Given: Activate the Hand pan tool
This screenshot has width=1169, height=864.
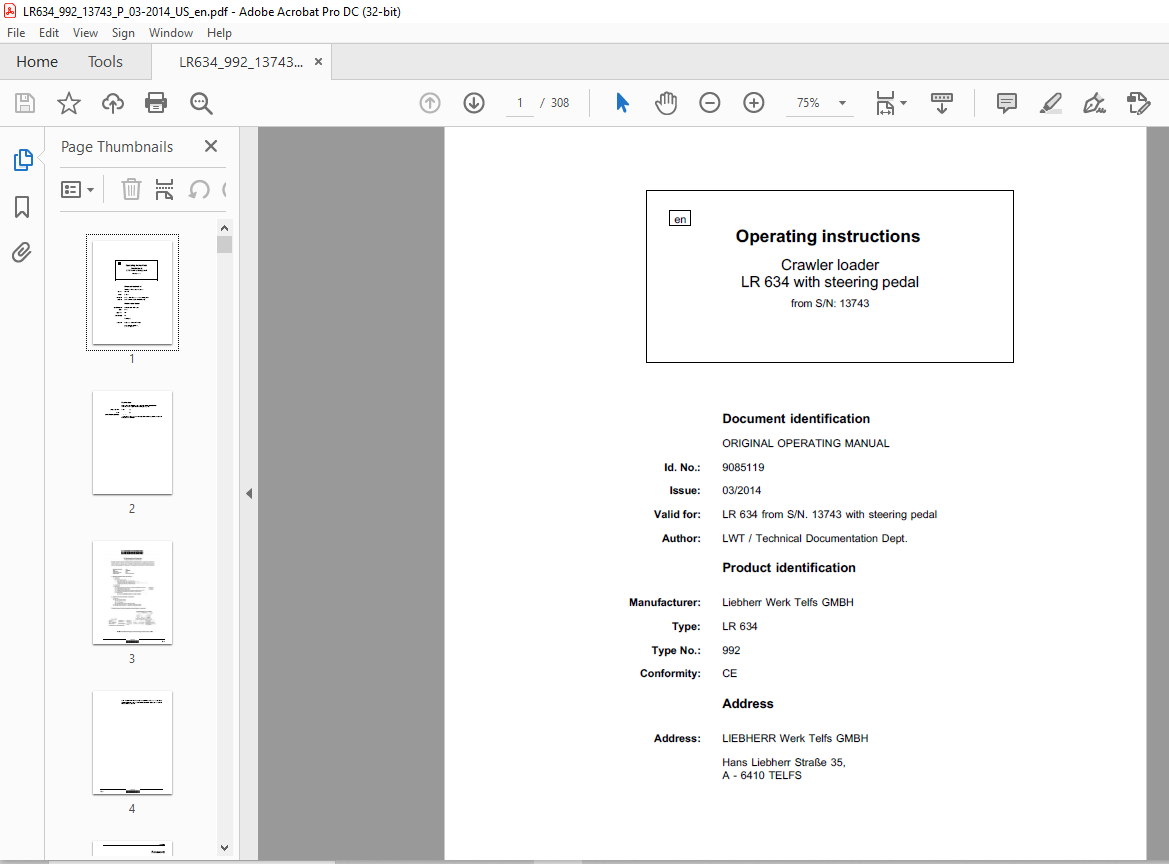Looking at the screenshot, I should 666,103.
